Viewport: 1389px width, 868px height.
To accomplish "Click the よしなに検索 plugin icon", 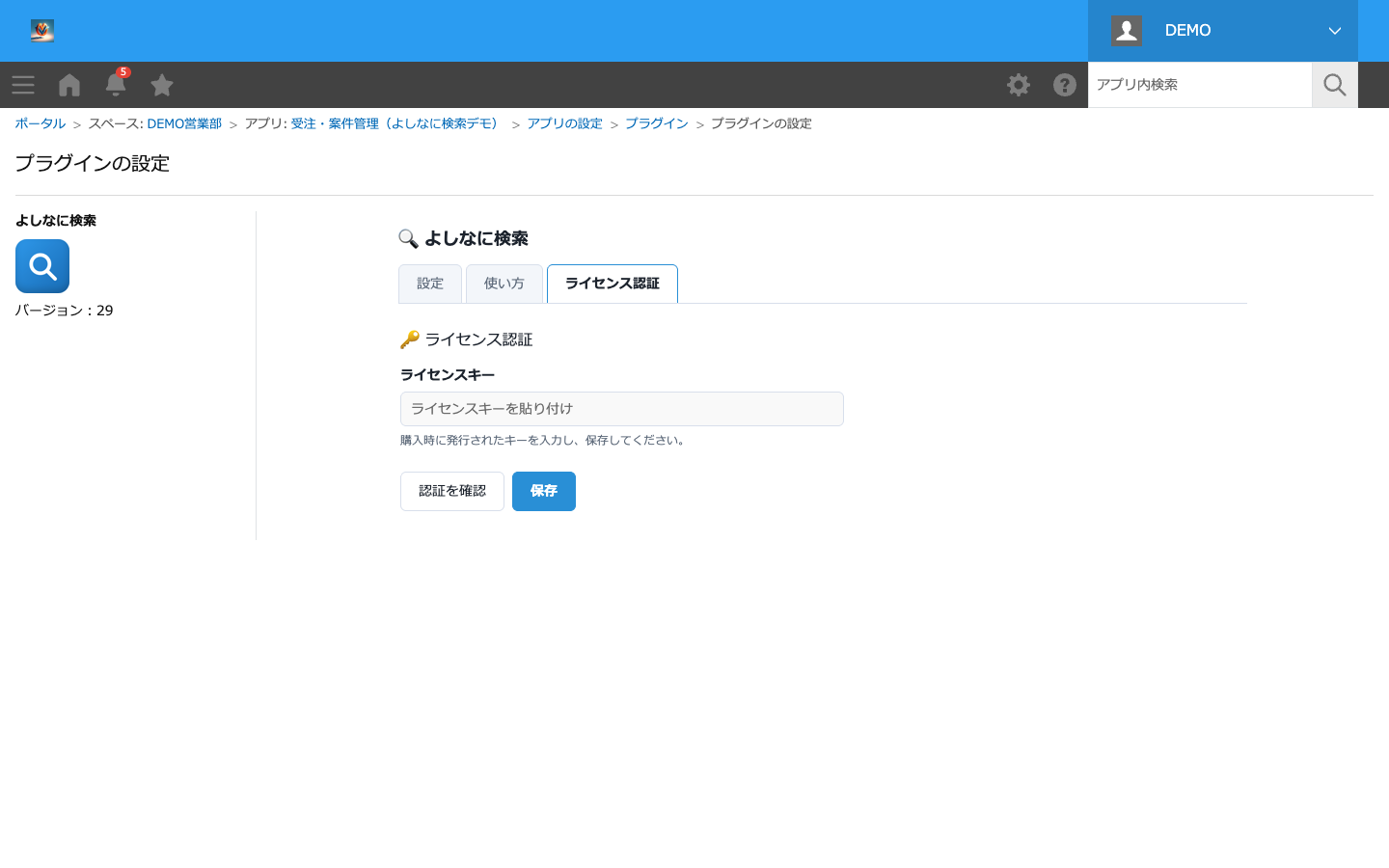I will coord(42,266).
